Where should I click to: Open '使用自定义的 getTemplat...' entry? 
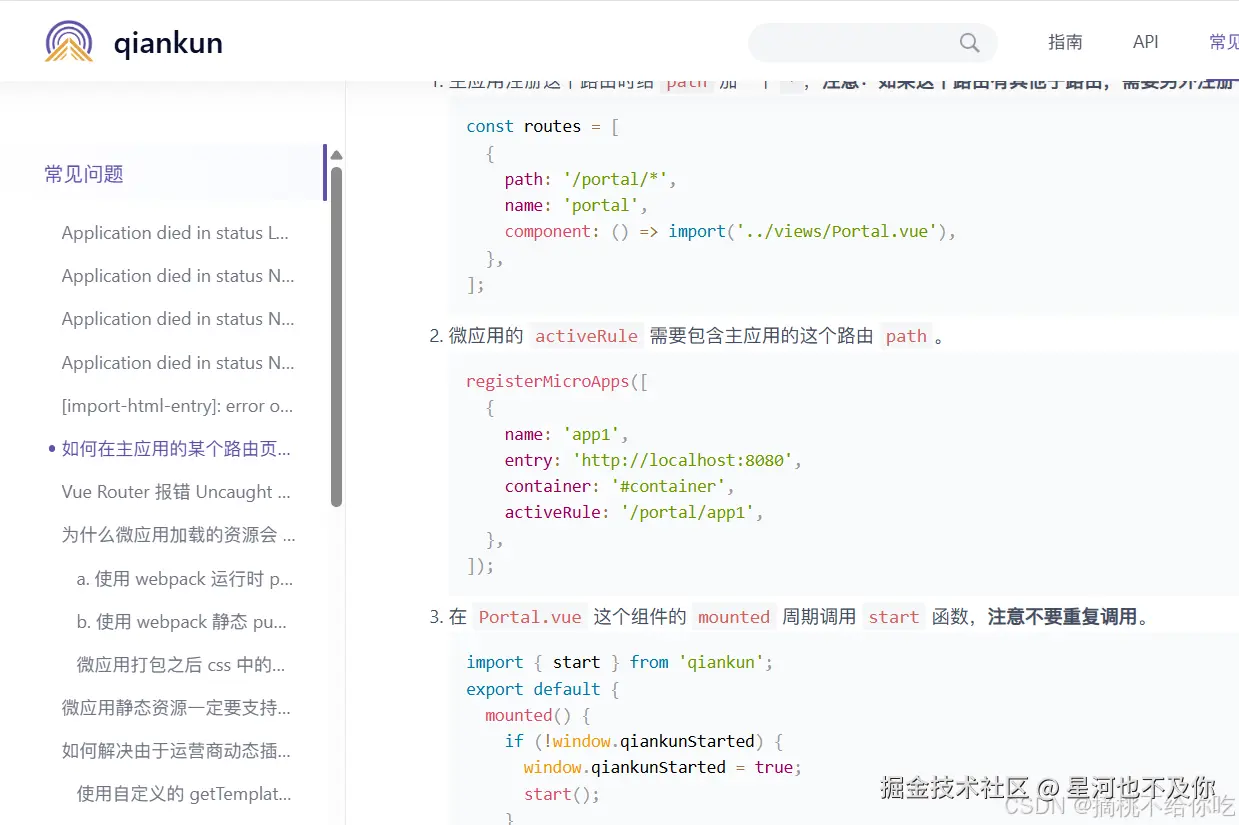tap(184, 794)
